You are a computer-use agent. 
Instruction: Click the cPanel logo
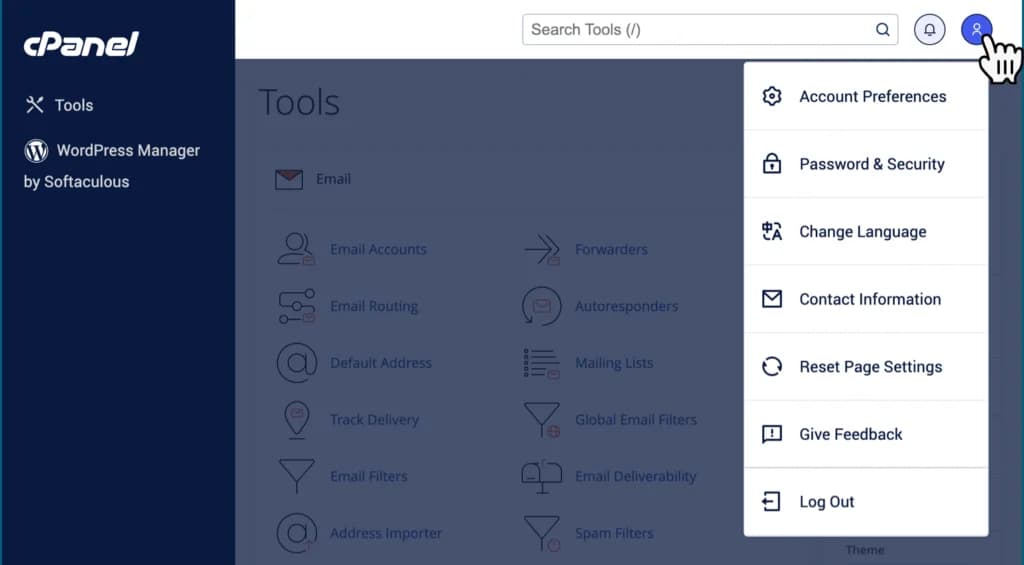coord(81,44)
